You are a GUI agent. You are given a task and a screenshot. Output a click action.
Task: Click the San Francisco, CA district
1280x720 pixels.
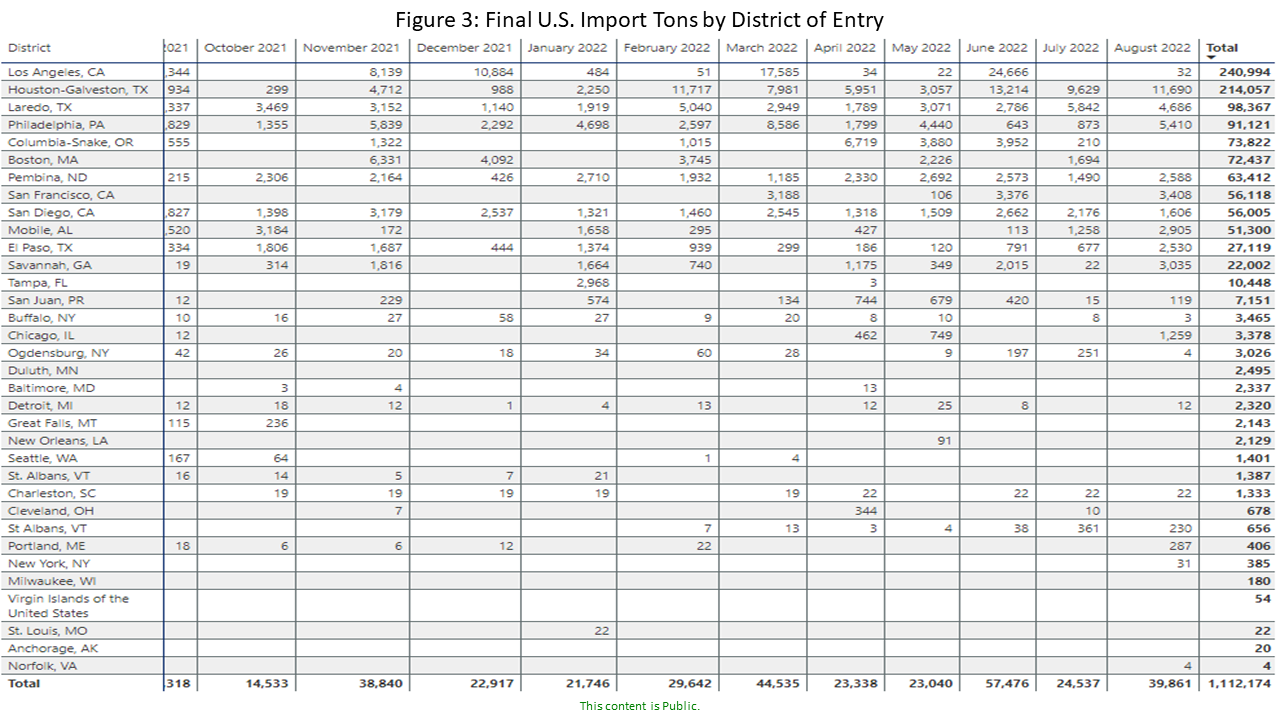pos(61,194)
